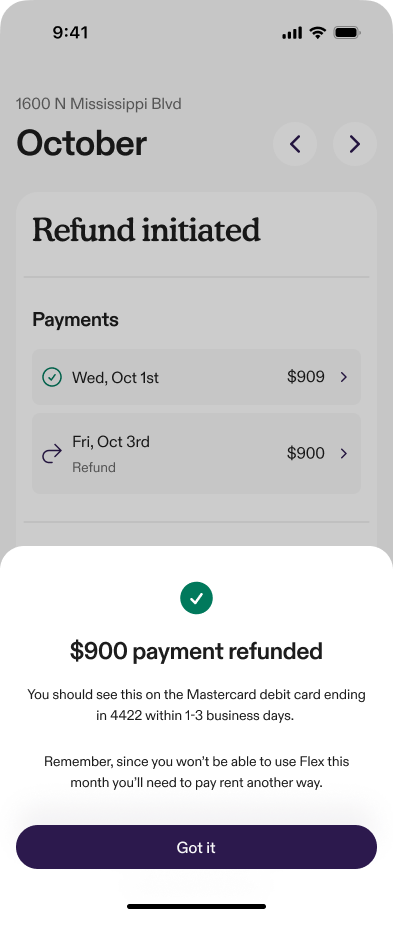Tap Got it button
393x933 pixels.
point(196,847)
